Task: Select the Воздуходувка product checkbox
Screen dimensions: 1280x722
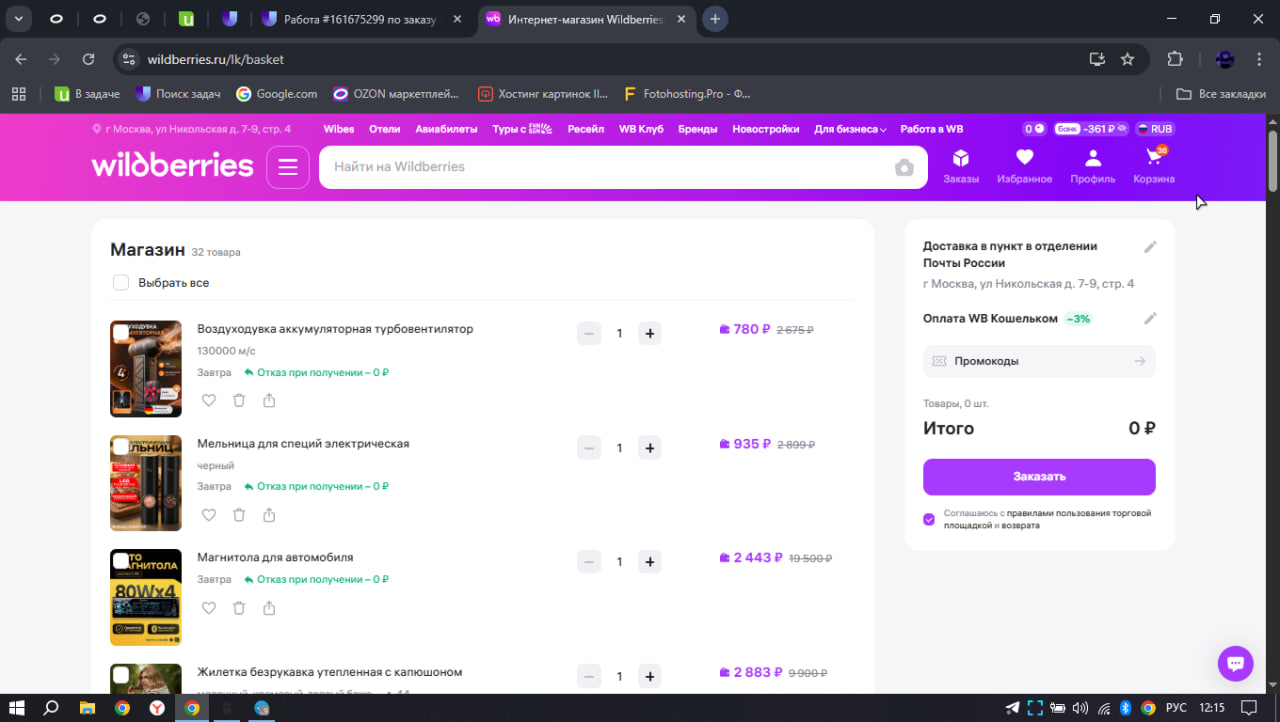Action: click(x=121, y=332)
